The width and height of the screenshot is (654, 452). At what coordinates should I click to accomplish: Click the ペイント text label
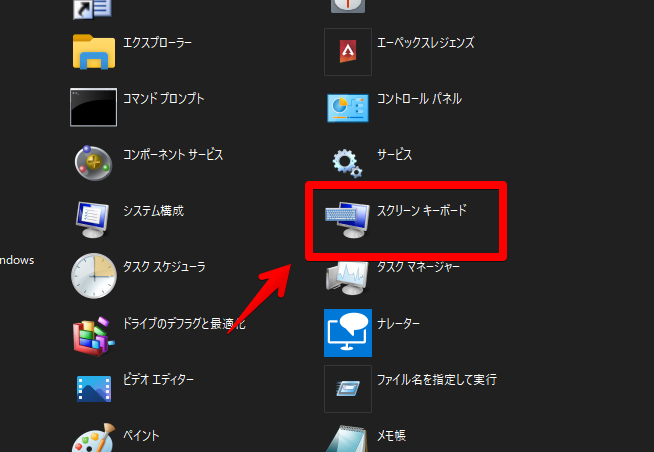pyautogui.click(x=141, y=436)
